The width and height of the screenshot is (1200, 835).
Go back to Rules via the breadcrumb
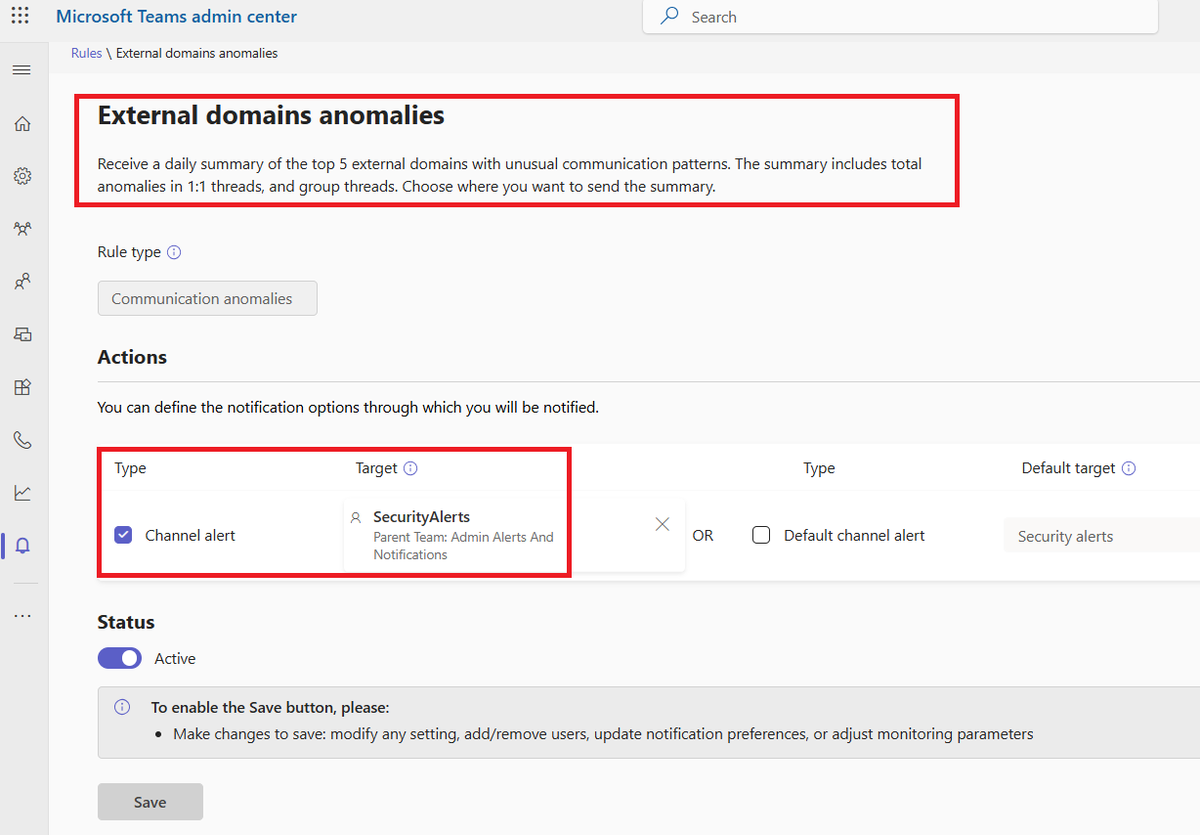click(x=86, y=53)
